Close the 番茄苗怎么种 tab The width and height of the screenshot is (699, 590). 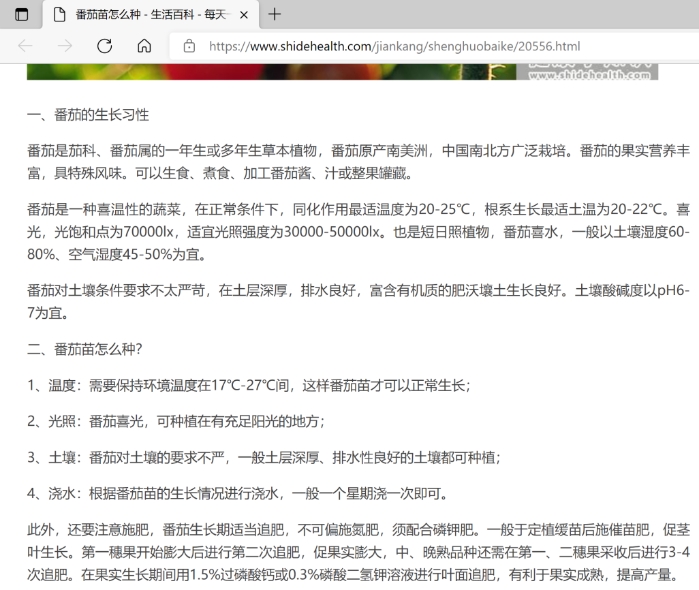pyautogui.click(x=244, y=15)
